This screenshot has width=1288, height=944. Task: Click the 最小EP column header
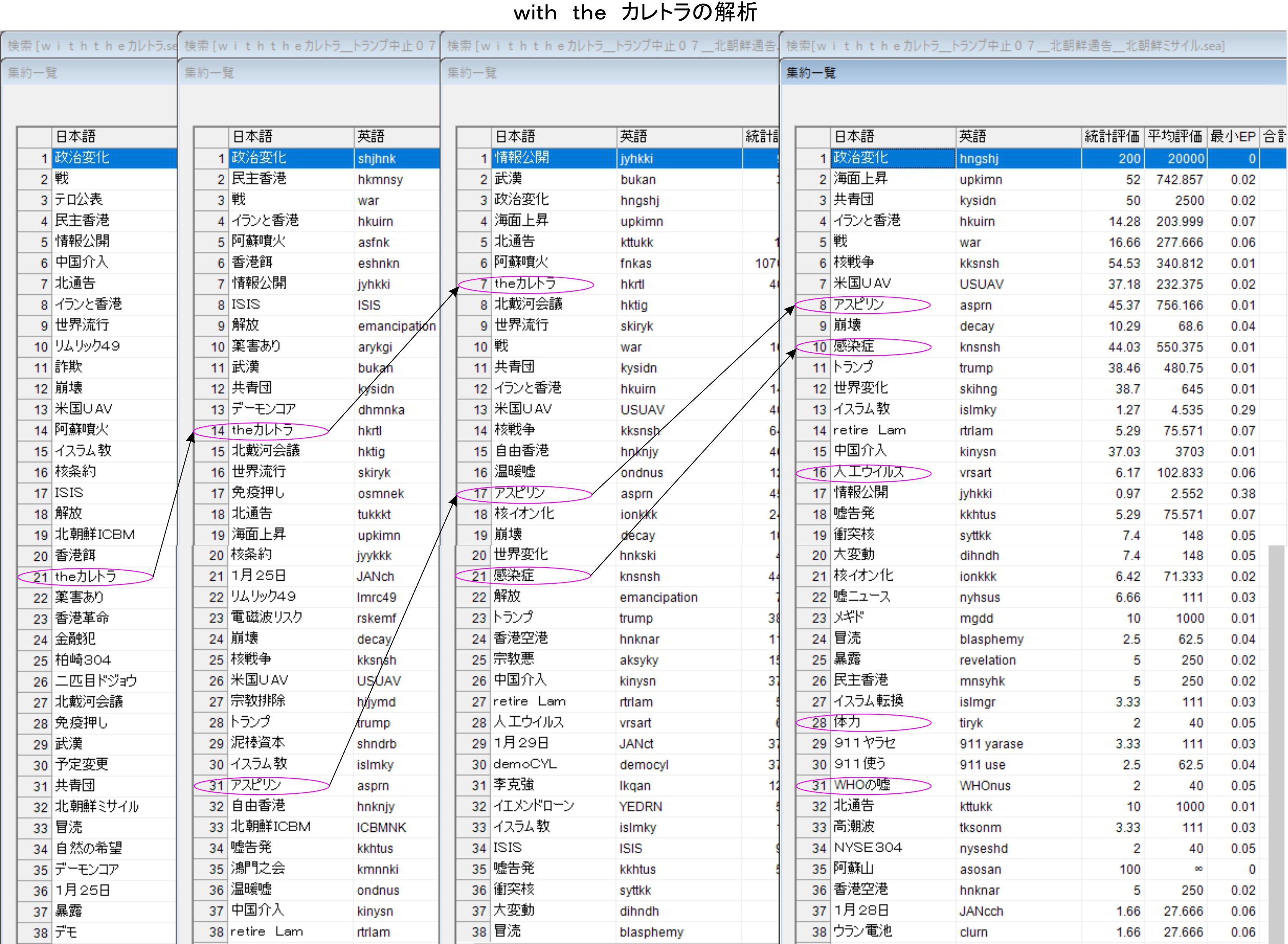click(1232, 136)
